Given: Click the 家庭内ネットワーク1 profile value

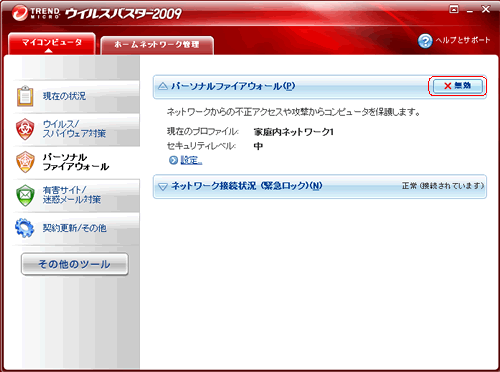Looking at the screenshot, I should 294,132.
